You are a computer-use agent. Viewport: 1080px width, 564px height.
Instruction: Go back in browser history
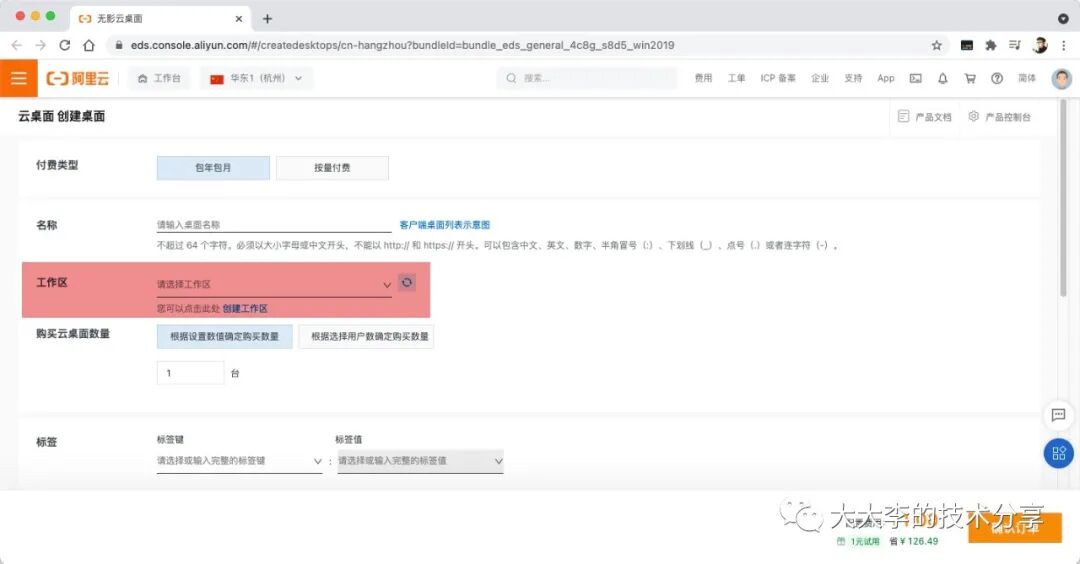click(x=17, y=45)
